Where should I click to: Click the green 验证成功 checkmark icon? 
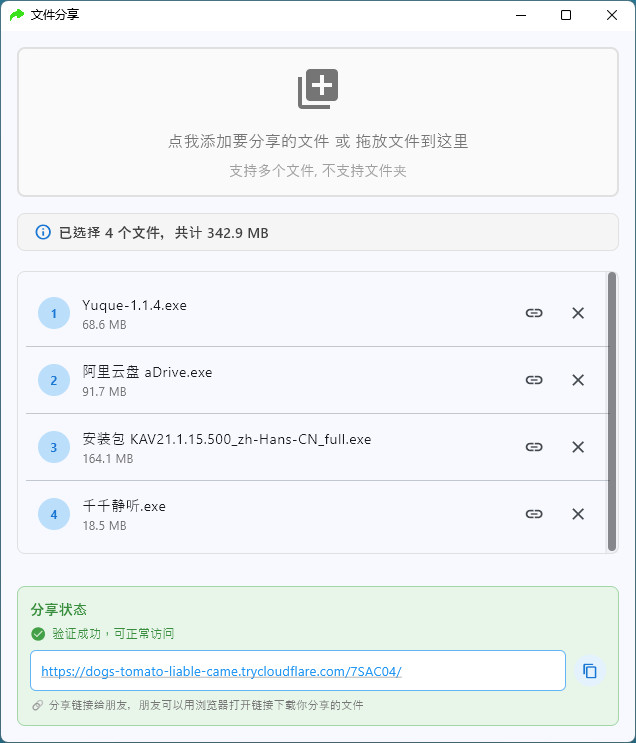click(38, 633)
